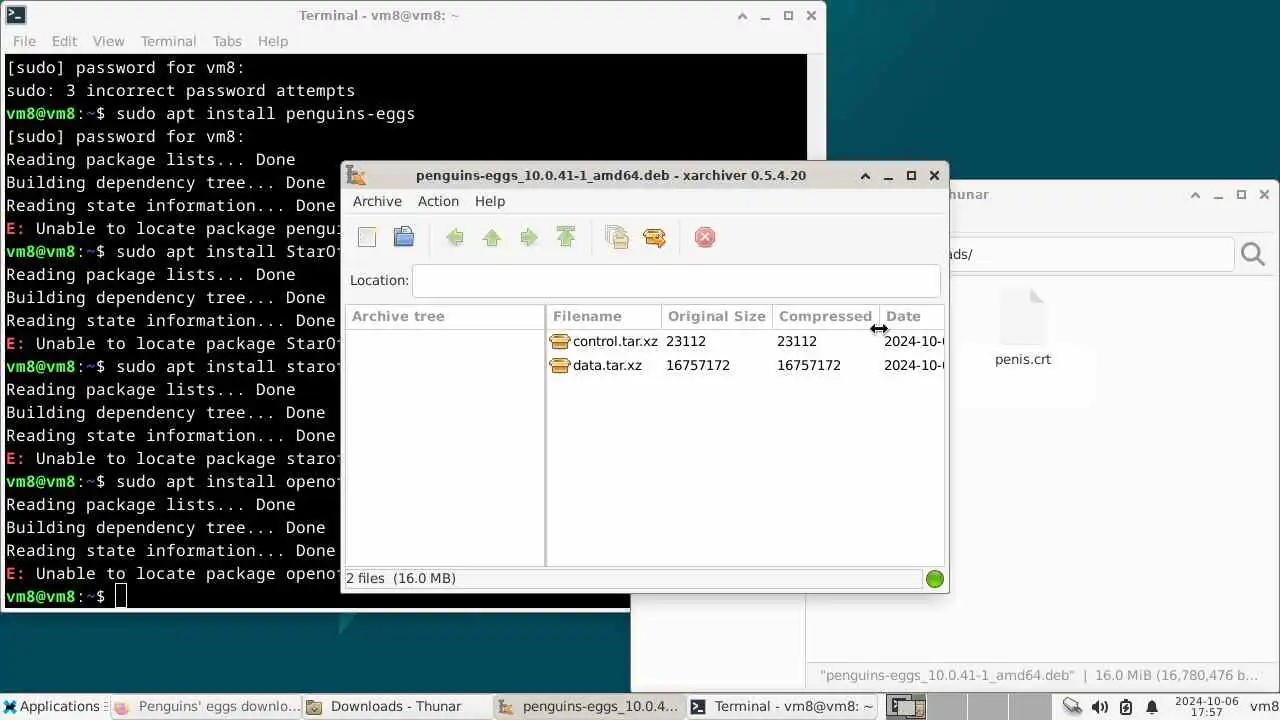Click the Thunar path bar ending in 'ds/'
The height and width of the screenshot is (720, 1280).
point(1090,254)
